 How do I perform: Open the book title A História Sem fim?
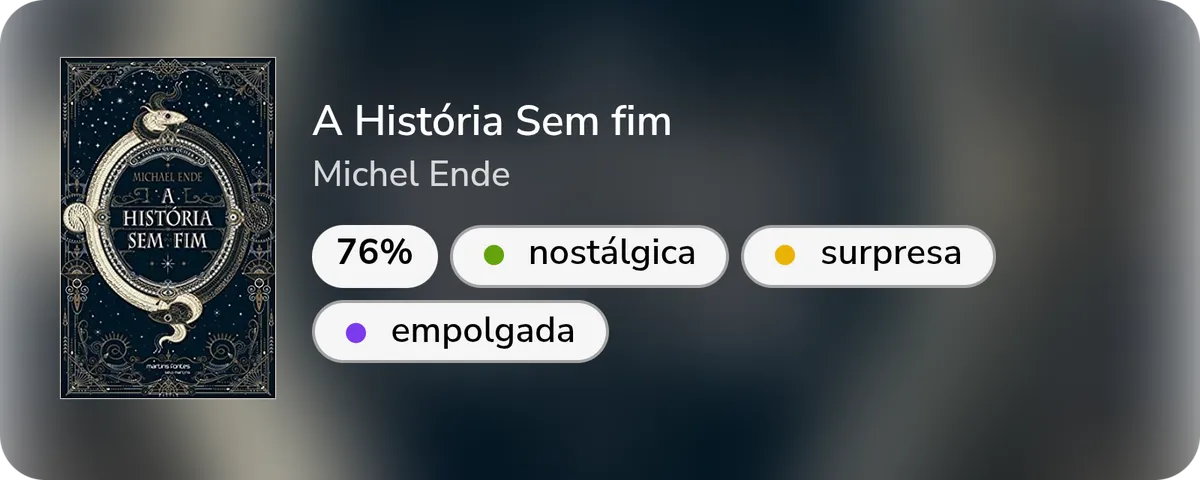[x=492, y=122]
